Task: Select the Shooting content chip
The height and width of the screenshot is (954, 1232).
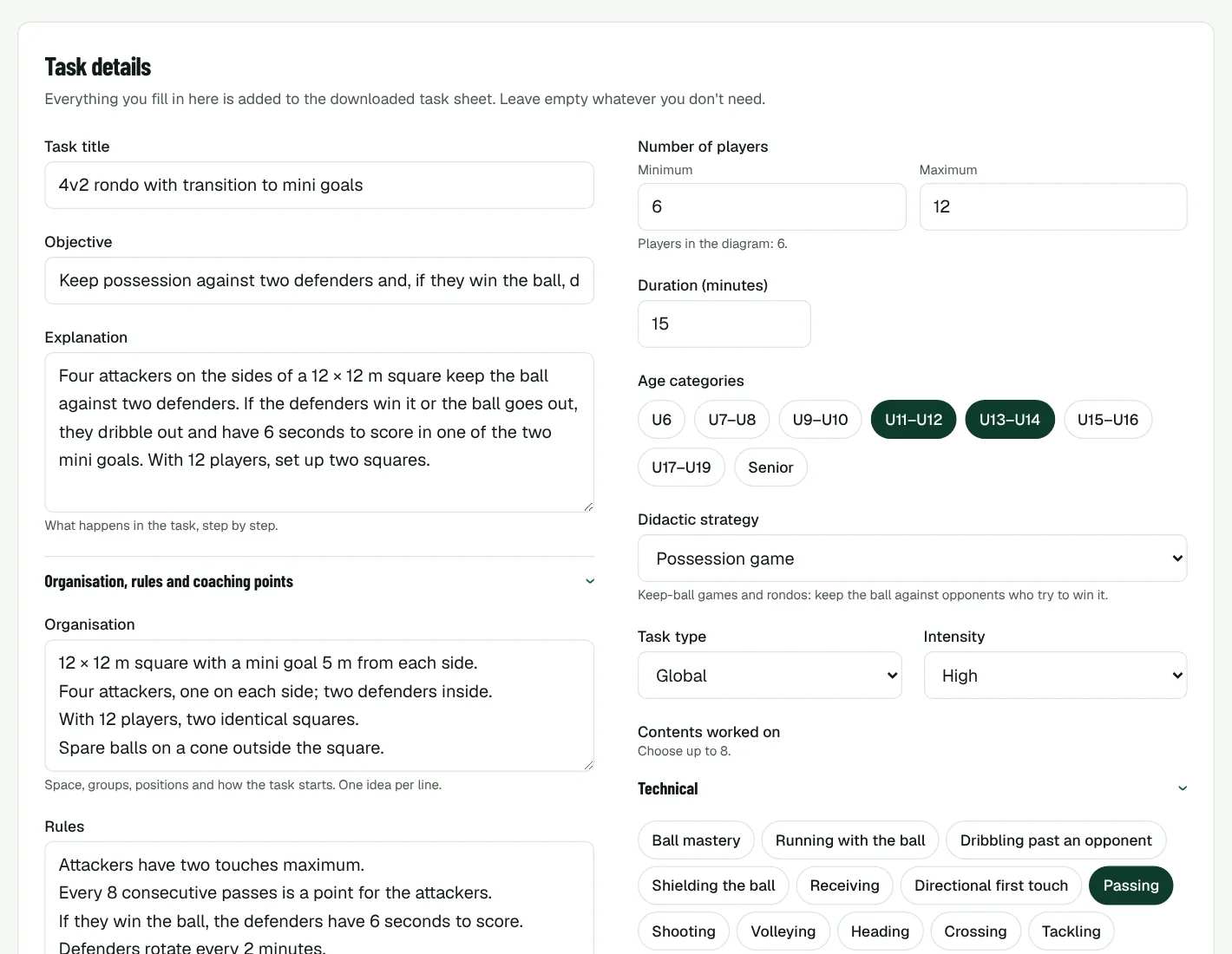Action: point(684,931)
